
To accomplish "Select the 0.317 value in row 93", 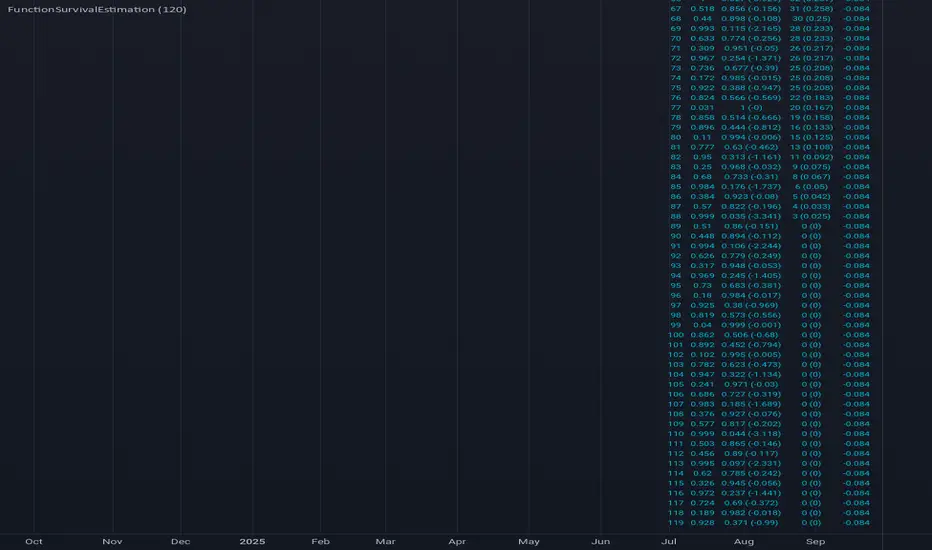I will coord(703,266).
